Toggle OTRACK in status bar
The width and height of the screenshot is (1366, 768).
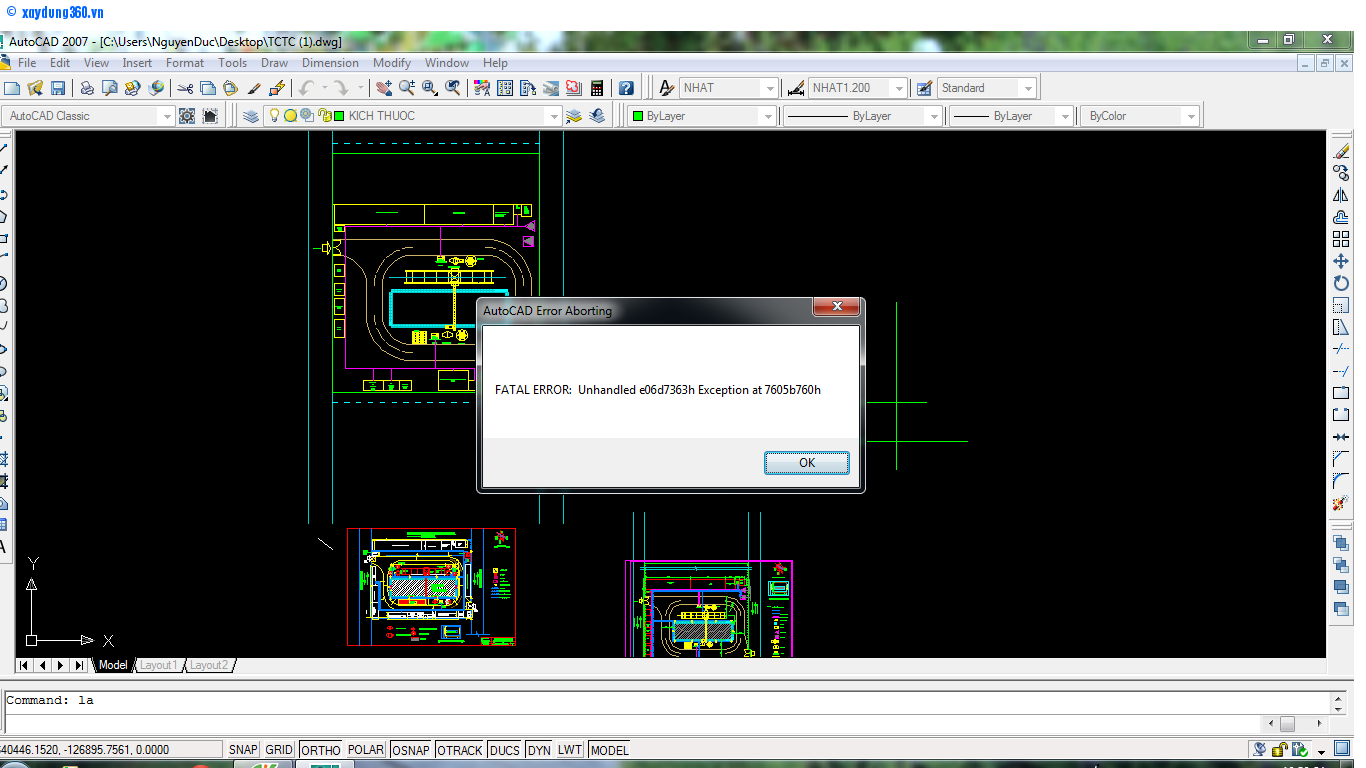pyautogui.click(x=460, y=750)
